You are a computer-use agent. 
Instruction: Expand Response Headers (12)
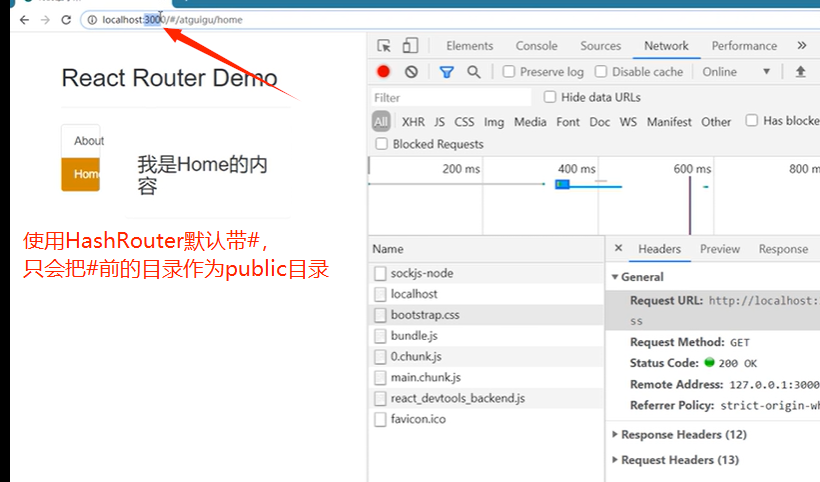coord(616,434)
